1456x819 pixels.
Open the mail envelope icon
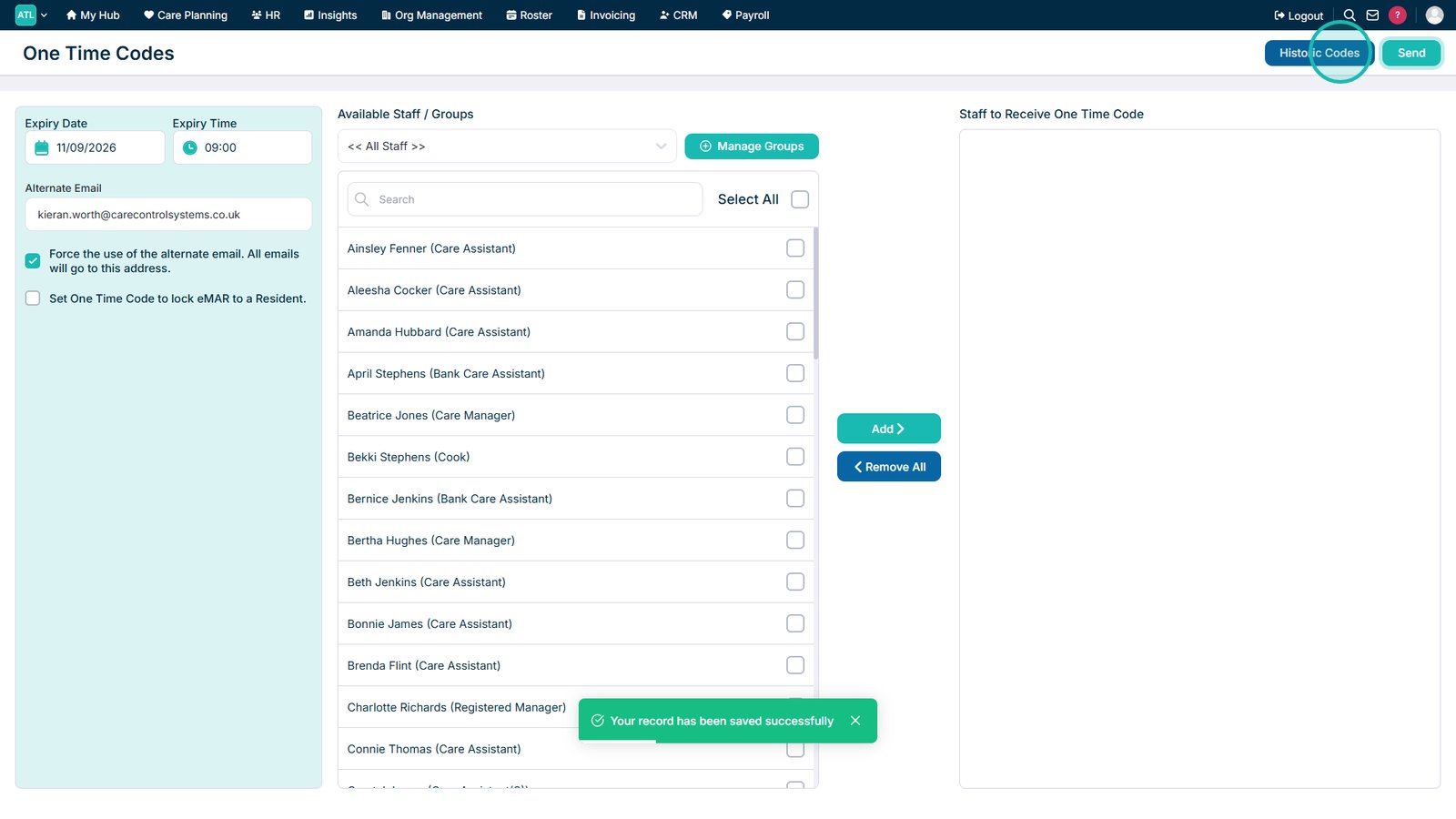pos(1372,15)
